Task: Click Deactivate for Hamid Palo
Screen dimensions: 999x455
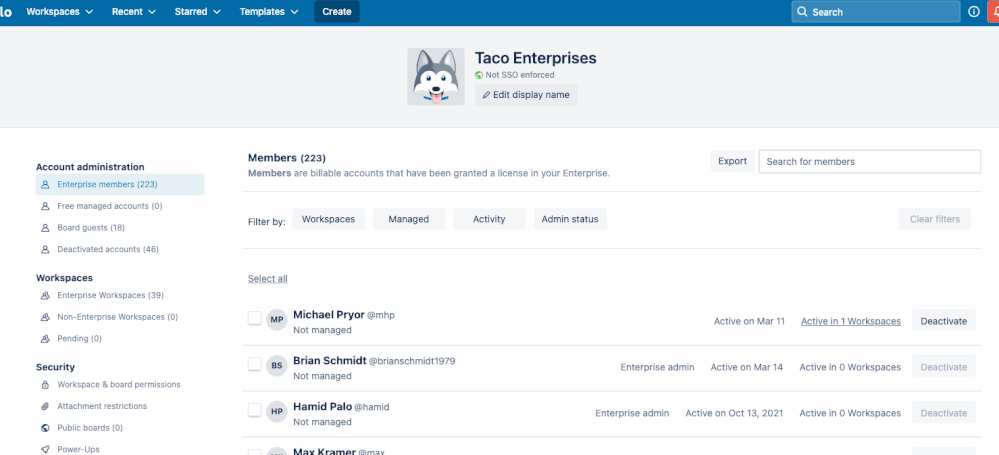Action: 944,413
